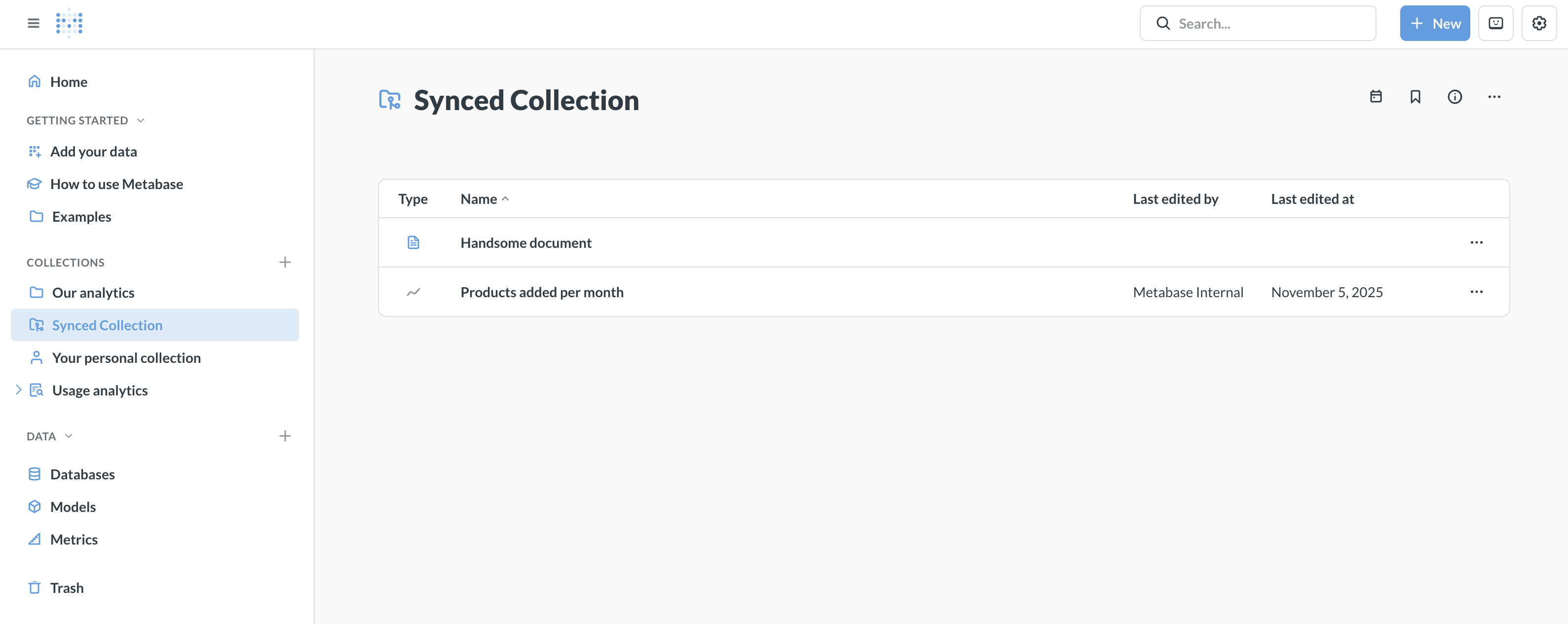Bookmark the Synced Collection
The image size is (1568, 624).
click(1415, 97)
